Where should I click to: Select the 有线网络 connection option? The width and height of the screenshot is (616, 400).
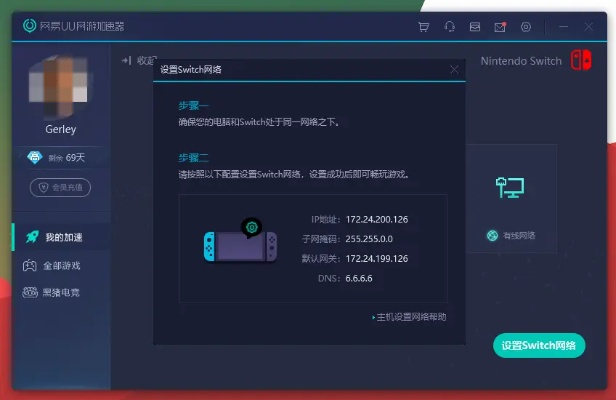511,235
